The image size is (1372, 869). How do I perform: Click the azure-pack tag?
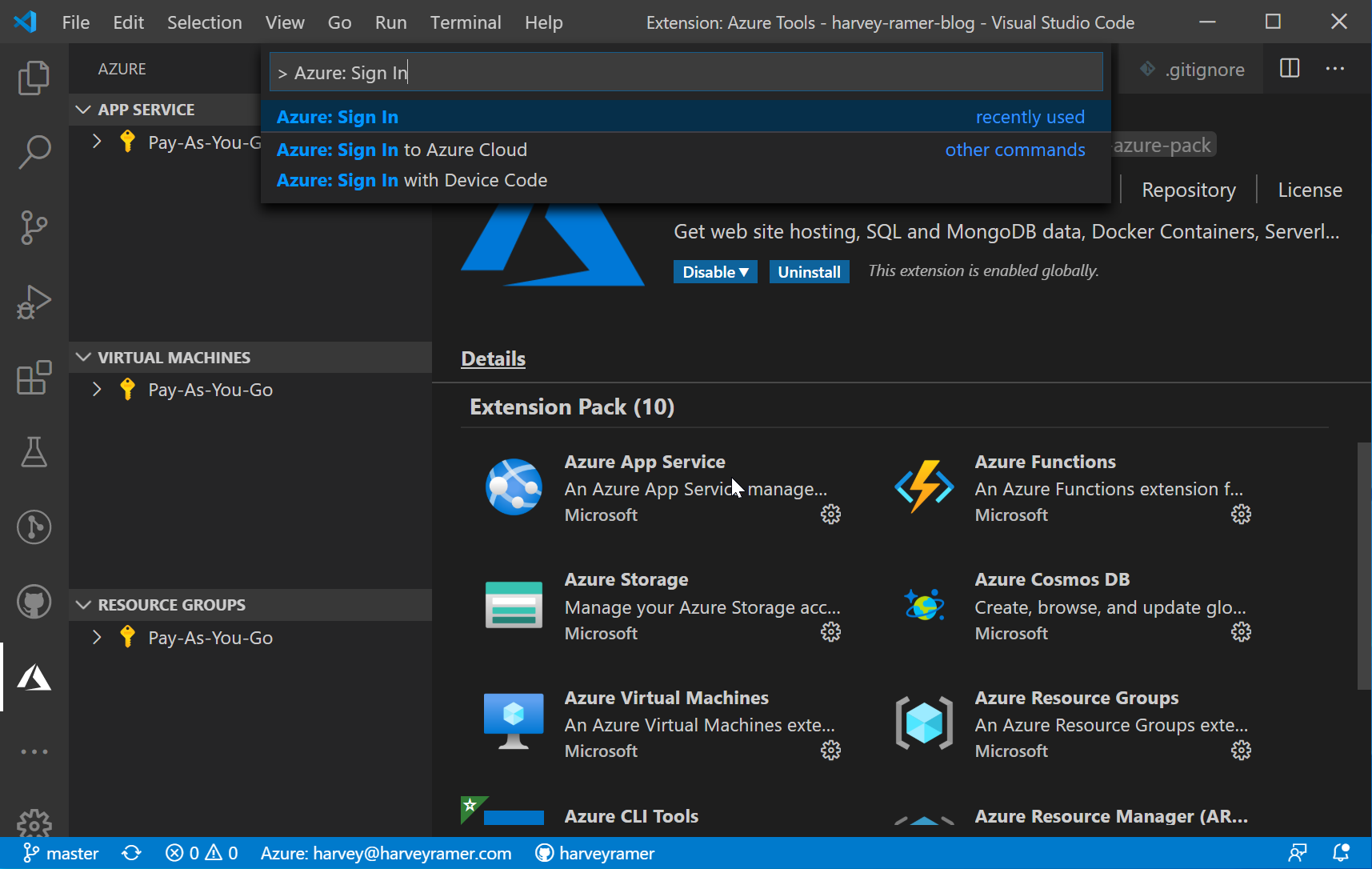[x=1162, y=145]
